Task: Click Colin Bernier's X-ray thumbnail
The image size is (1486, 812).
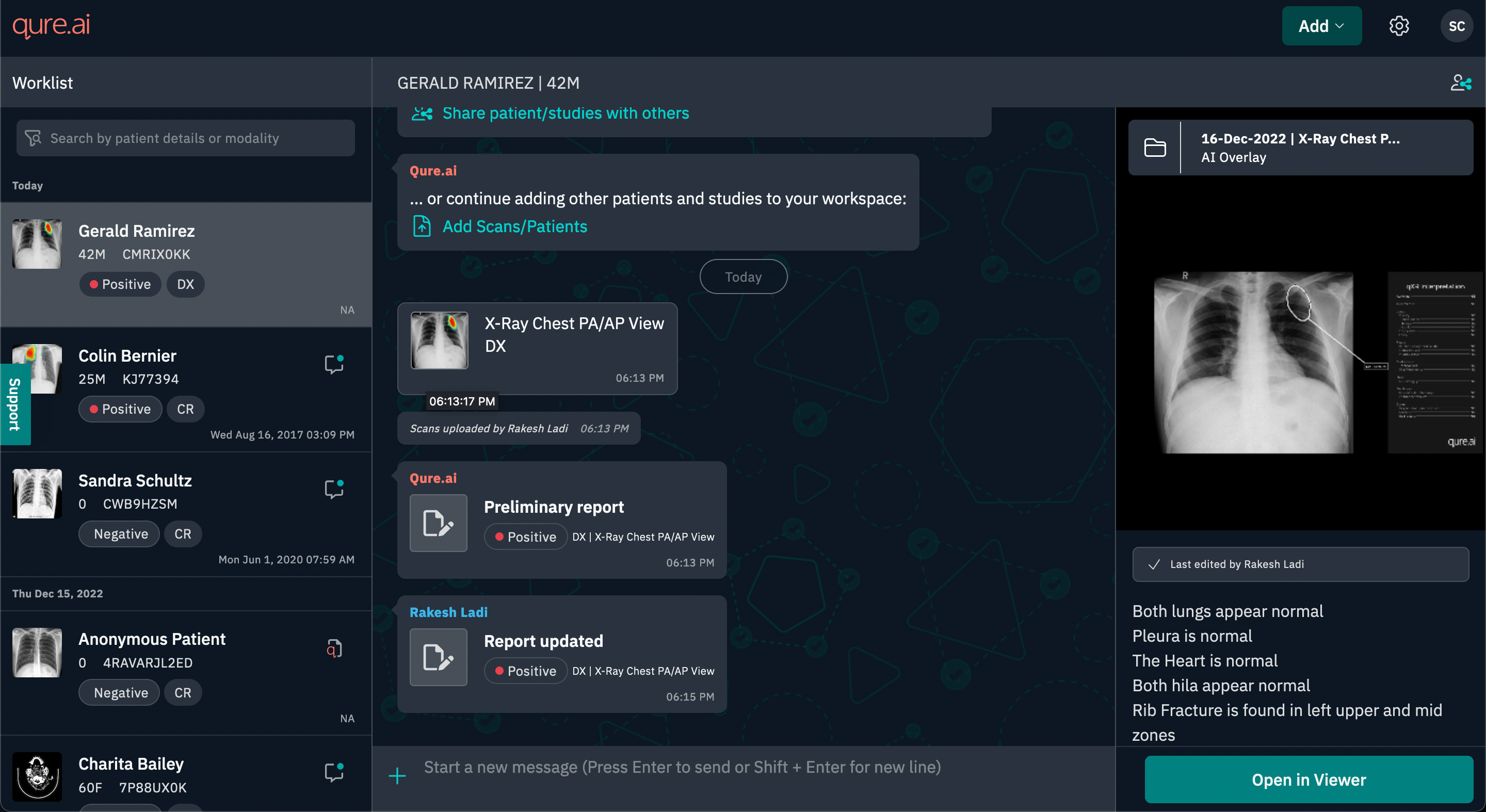Action: (x=37, y=368)
